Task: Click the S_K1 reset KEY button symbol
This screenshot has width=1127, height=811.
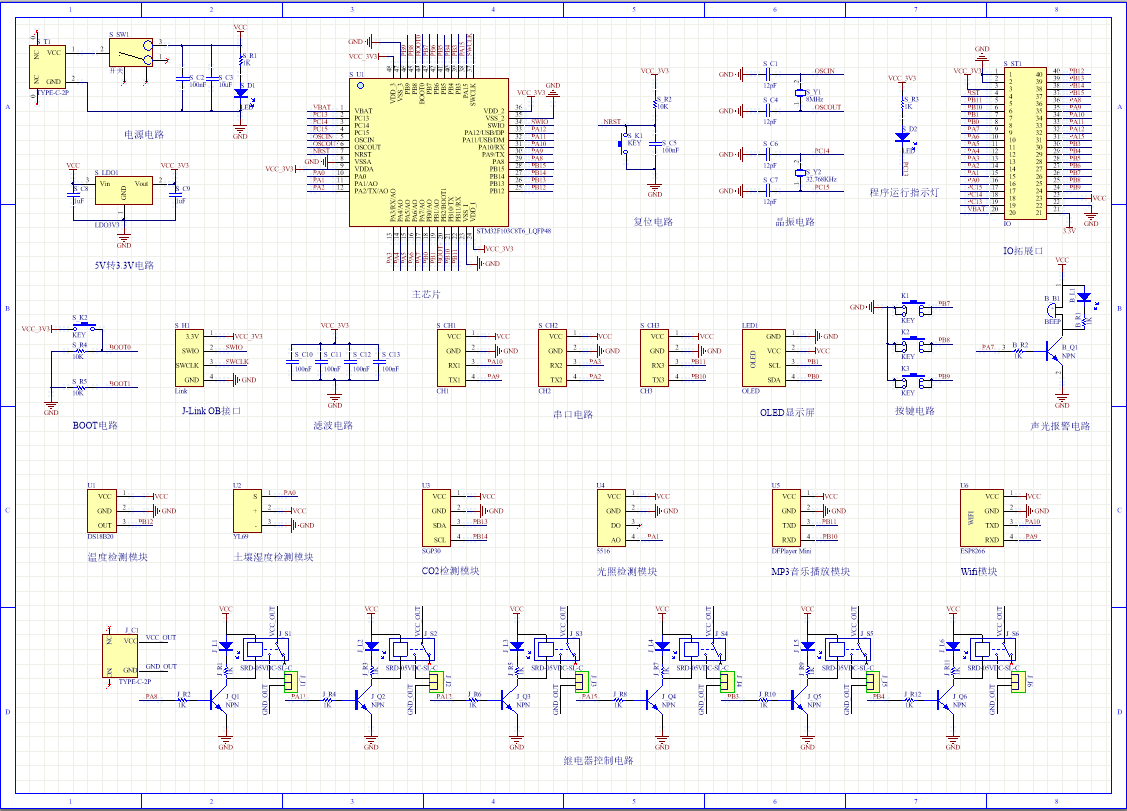Action: click(625, 146)
